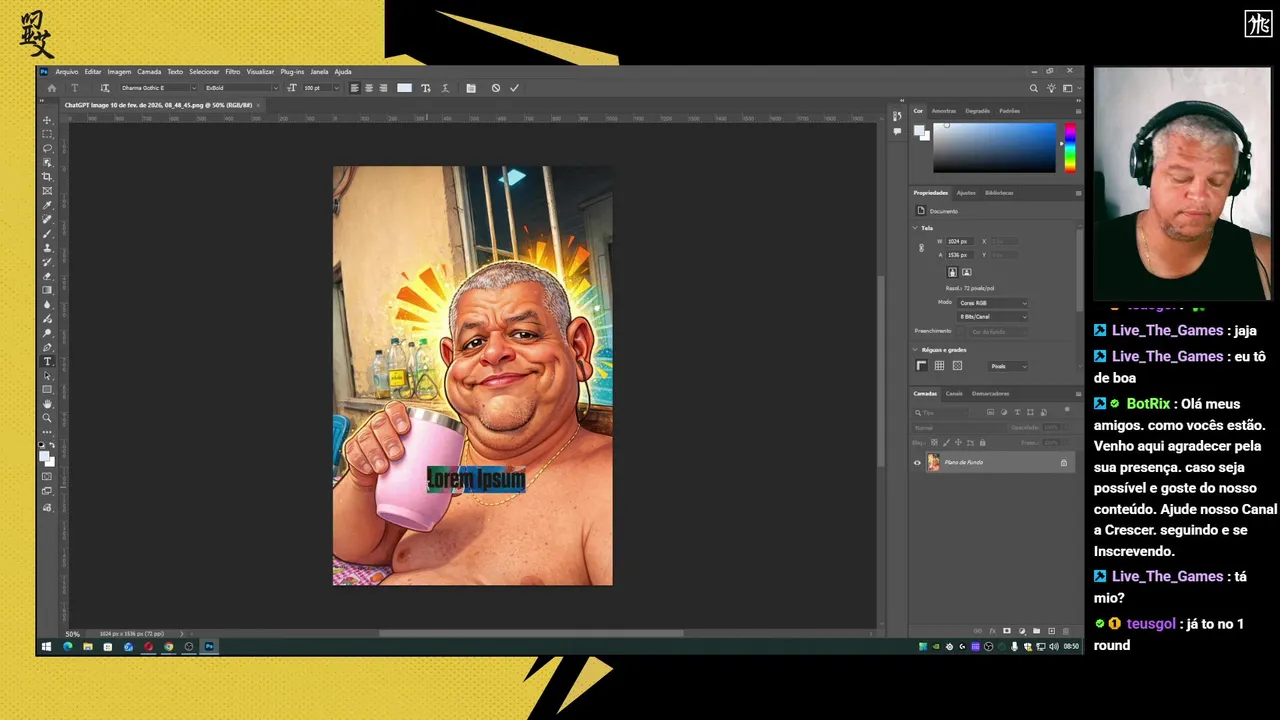1280x720 pixels.
Task: Select the History Brush tool
Action: coord(47,263)
